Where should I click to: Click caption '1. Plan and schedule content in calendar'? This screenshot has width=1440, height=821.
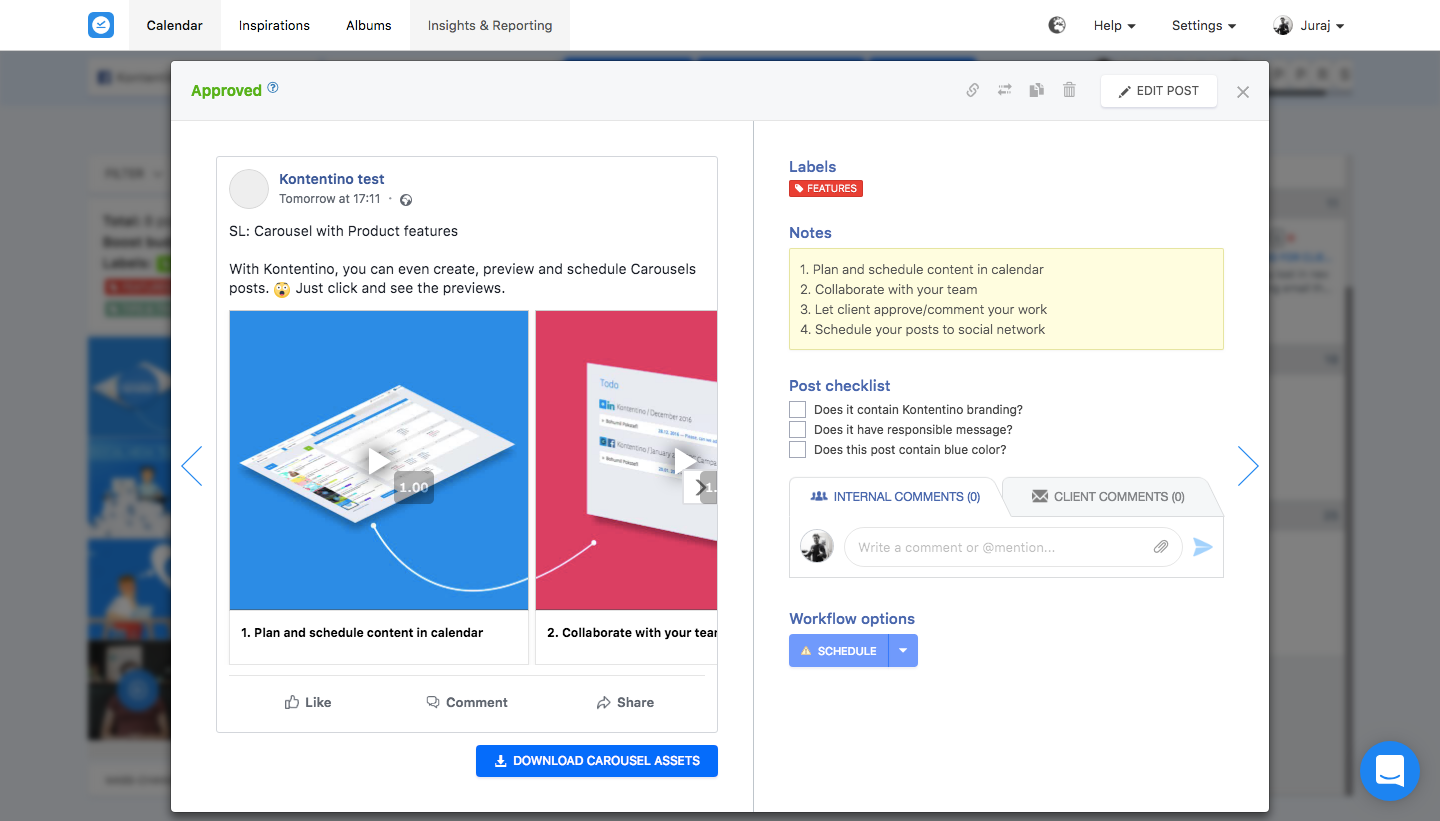[362, 633]
